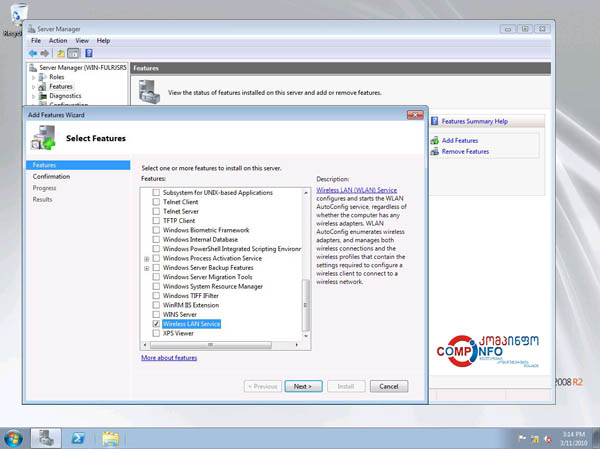Check the XPS Viewer feature

pos(156,333)
